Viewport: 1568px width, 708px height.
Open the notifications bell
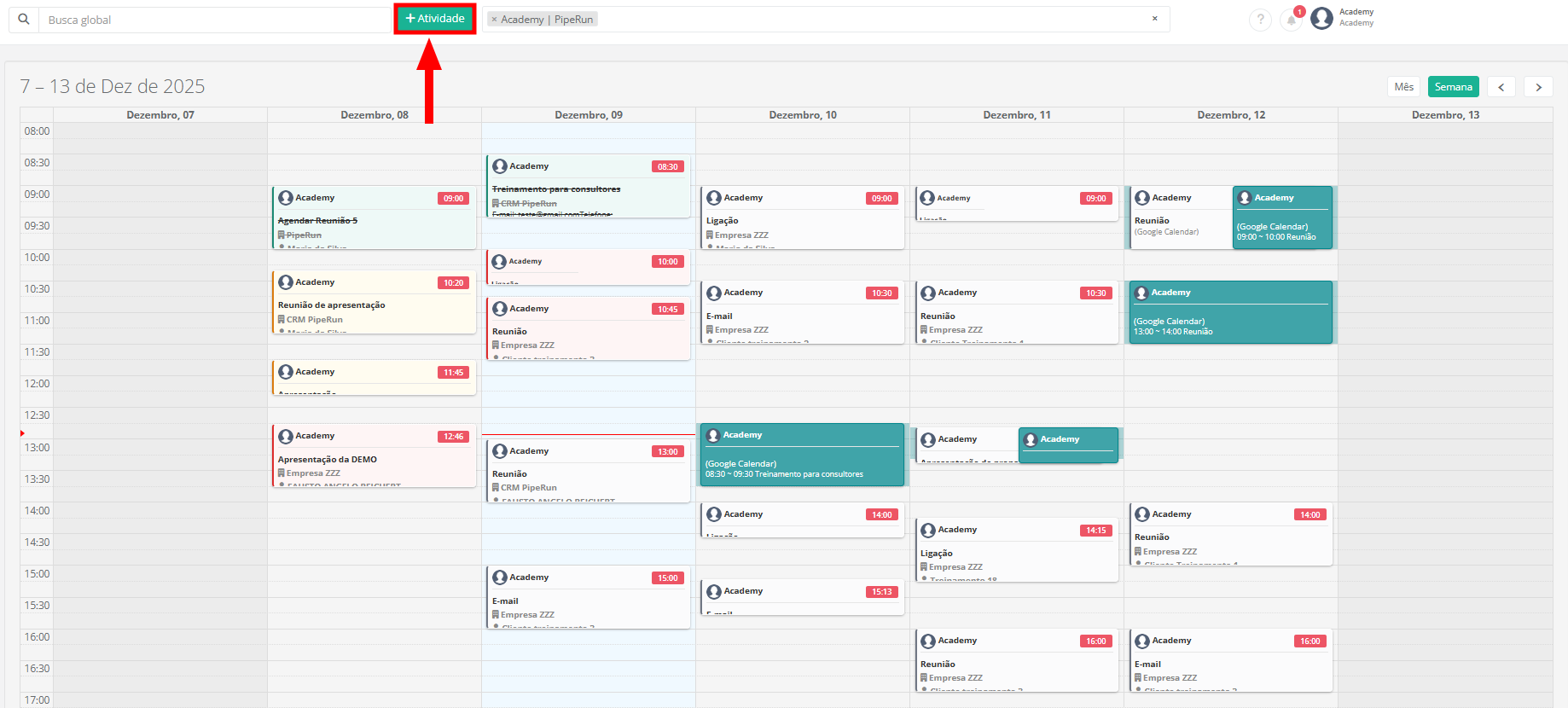(x=1292, y=20)
